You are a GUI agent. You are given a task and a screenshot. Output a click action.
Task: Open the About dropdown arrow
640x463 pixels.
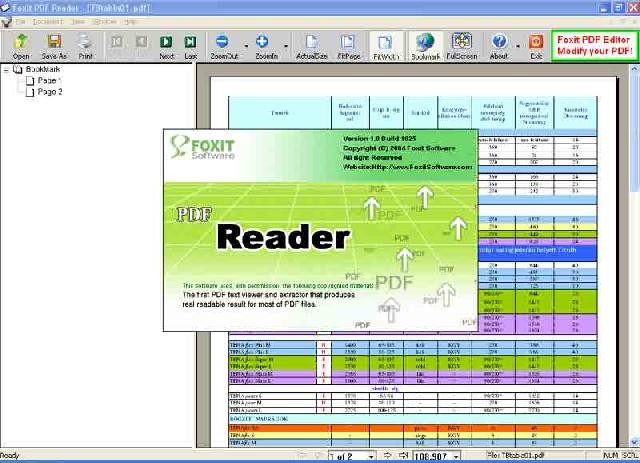(x=518, y=46)
